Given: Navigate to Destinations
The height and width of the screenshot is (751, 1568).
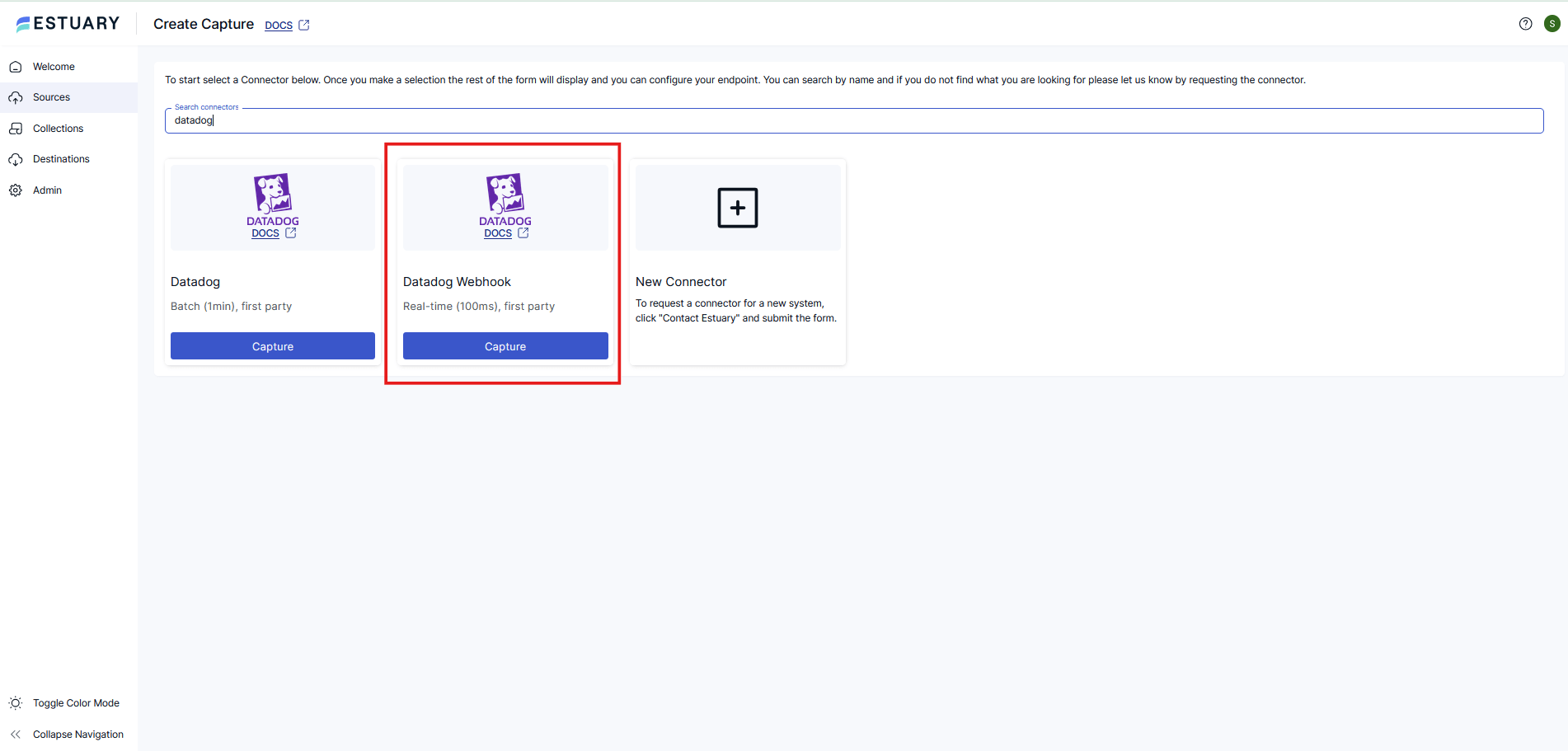Looking at the screenshot, I should (61, 159).
